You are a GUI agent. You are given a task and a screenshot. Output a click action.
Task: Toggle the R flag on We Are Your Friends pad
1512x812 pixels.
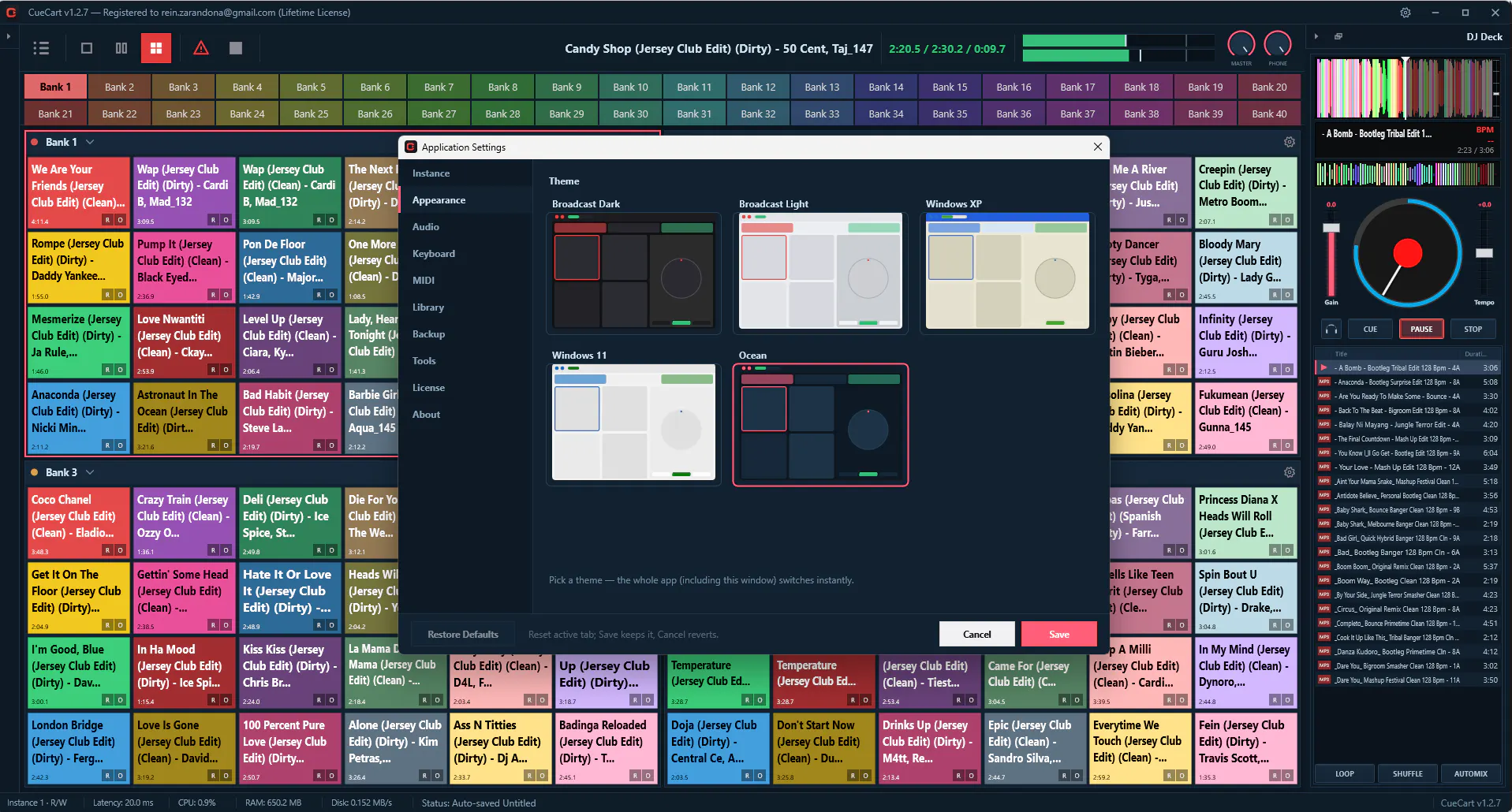pyautogui.click(x=108, y=220)
